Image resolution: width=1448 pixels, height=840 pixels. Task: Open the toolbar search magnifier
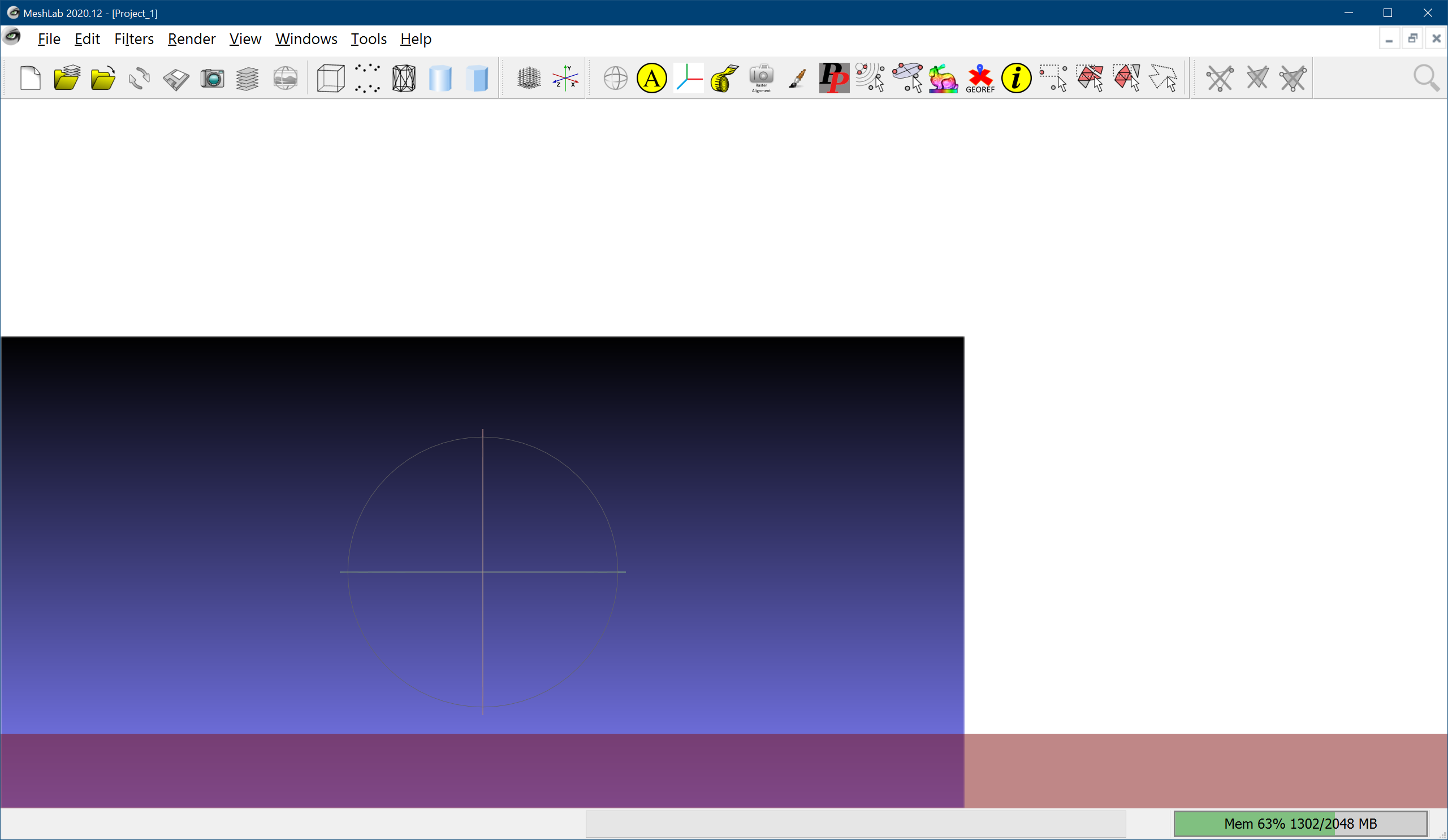click(x=1427, y=77)
